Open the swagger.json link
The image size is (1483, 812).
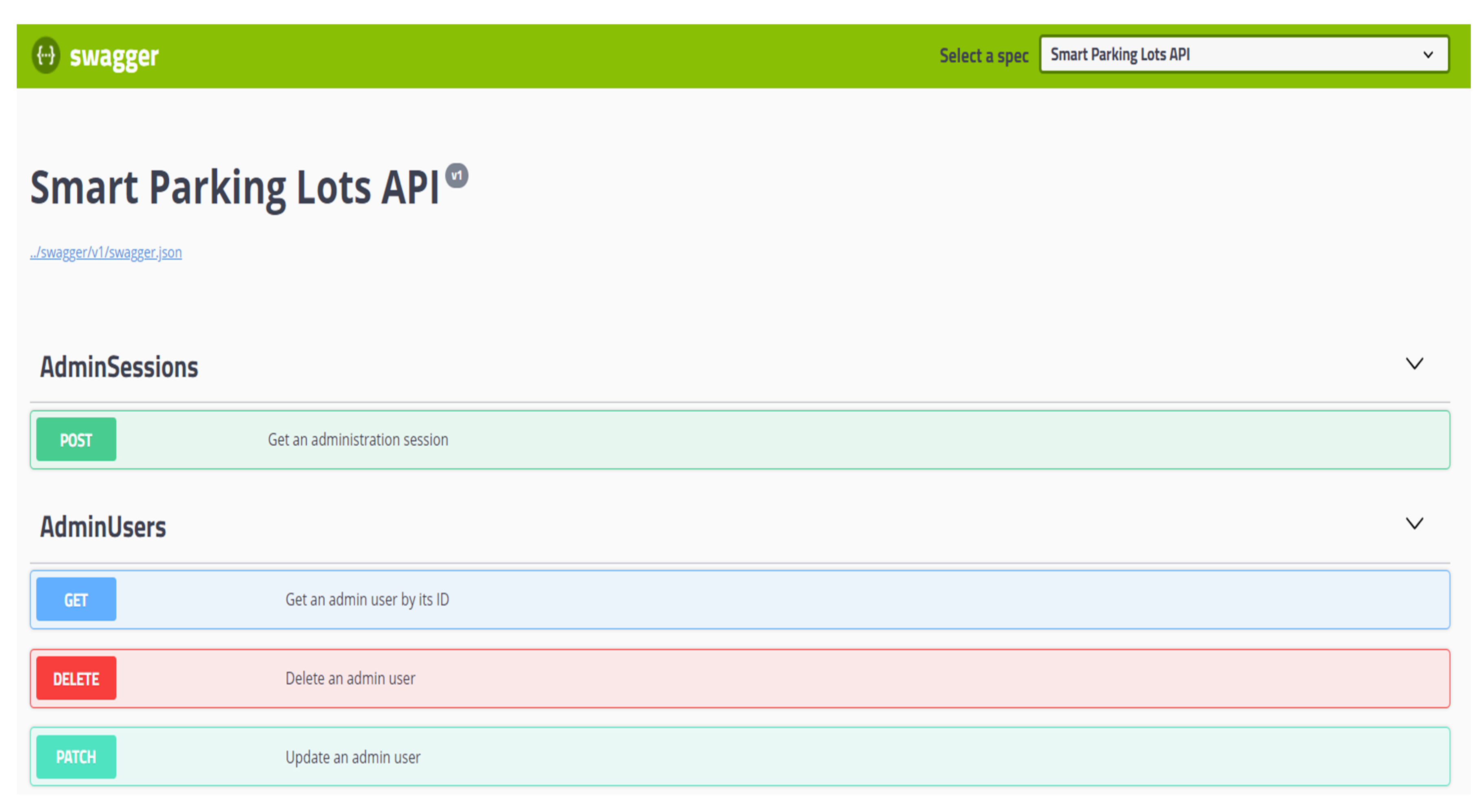pyautogui.click(x=106, y=252)
